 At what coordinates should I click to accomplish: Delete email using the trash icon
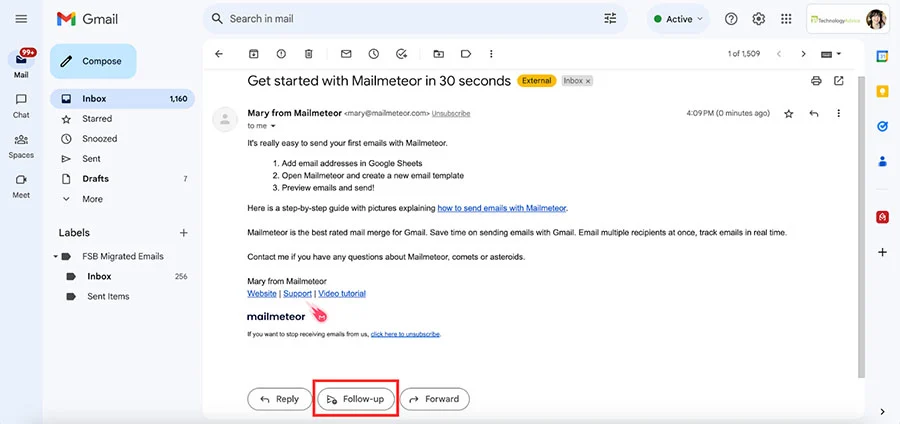(308, 54)
